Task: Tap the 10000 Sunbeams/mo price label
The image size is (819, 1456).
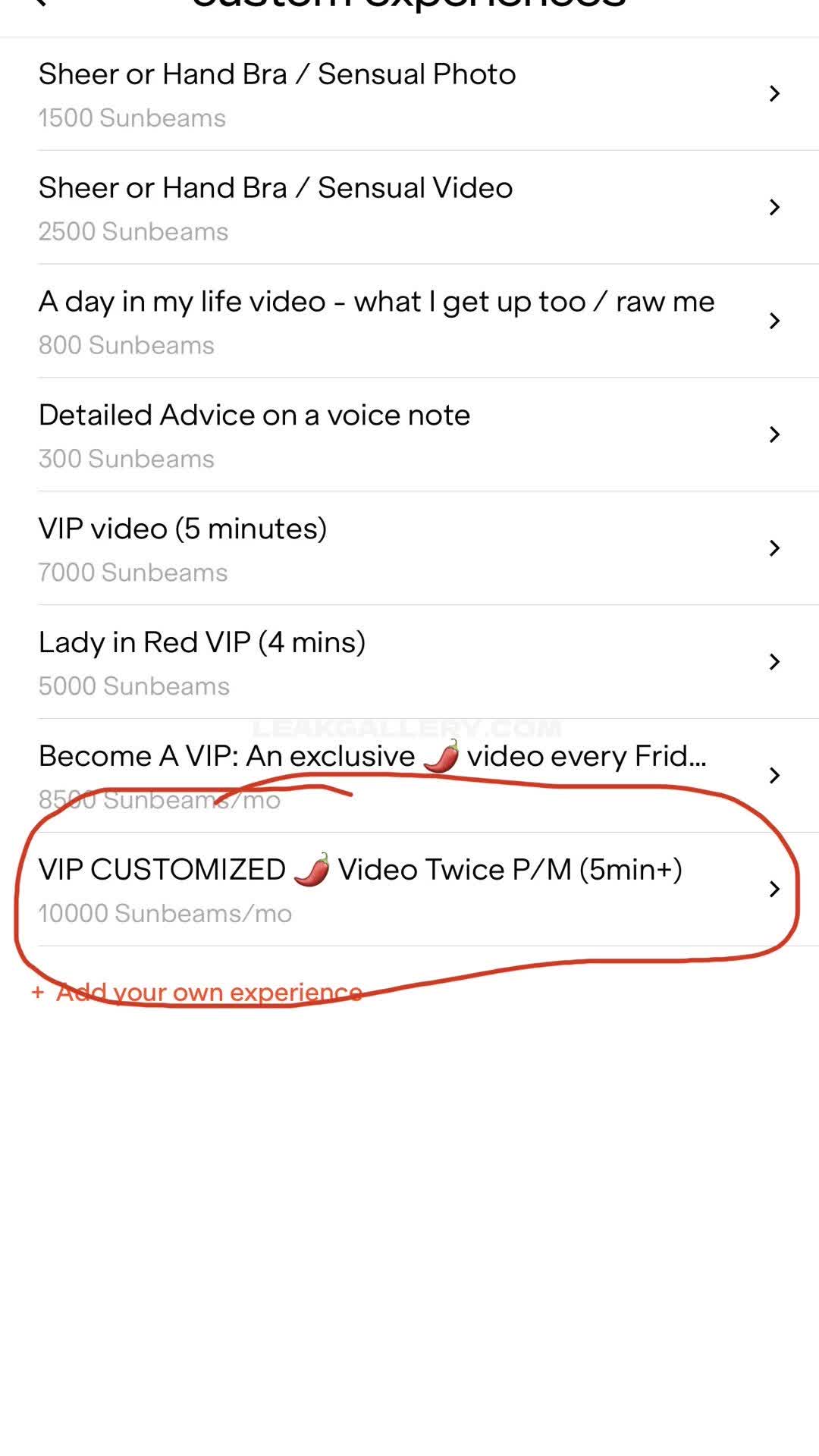Action: 165,913
